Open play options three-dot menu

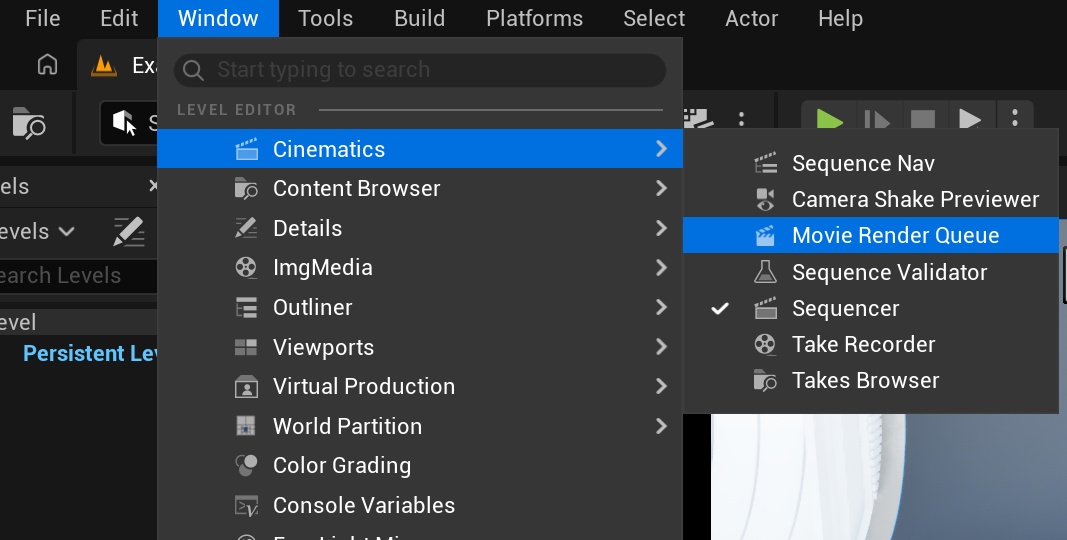point(1015,120)
